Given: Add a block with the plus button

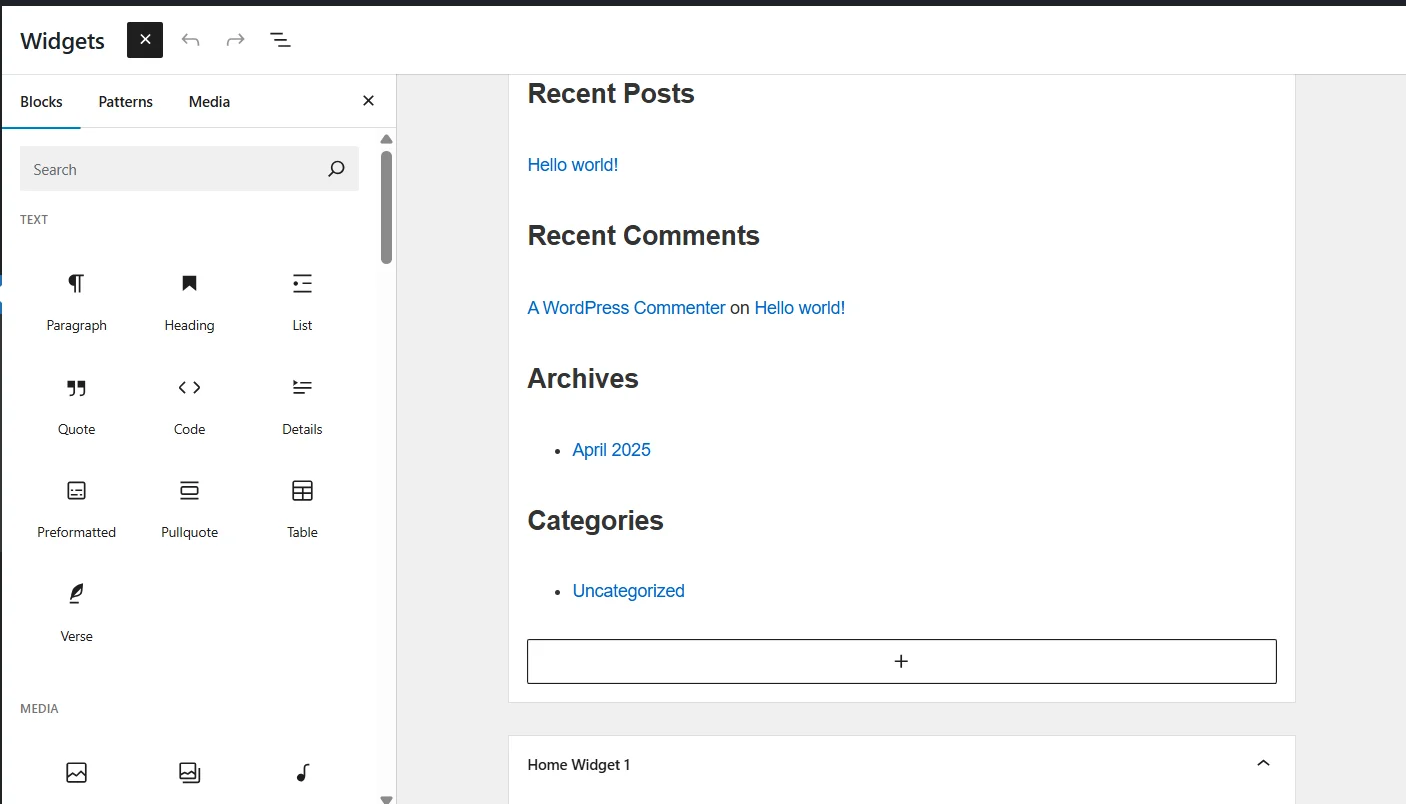Looking at the screenshot, I should coord(901,661).
